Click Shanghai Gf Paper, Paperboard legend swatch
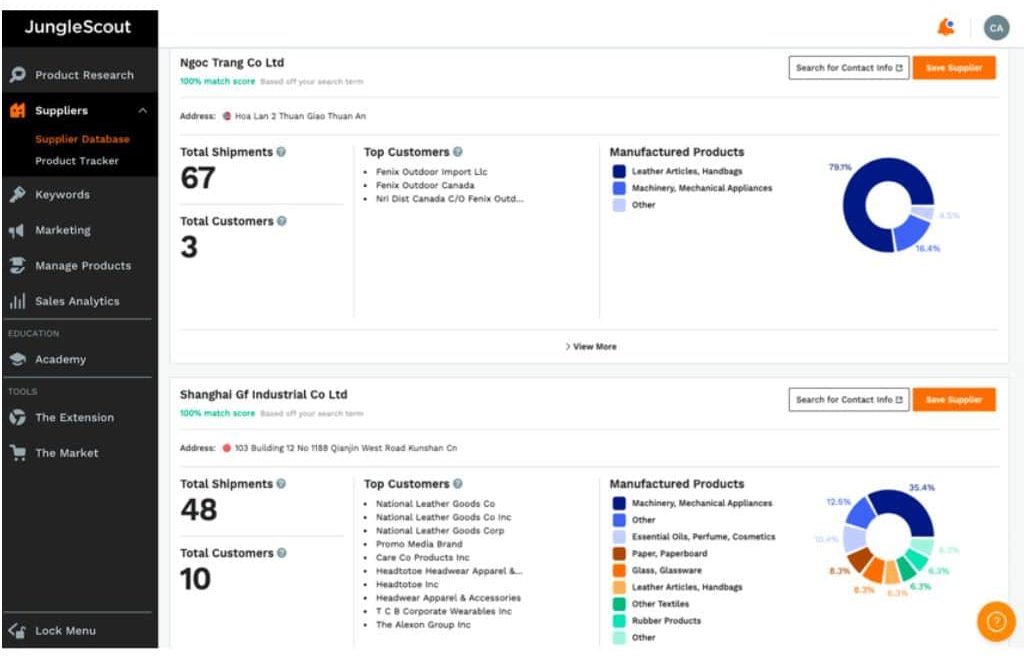The image size is (1024, 665). [x=619, y=553]
